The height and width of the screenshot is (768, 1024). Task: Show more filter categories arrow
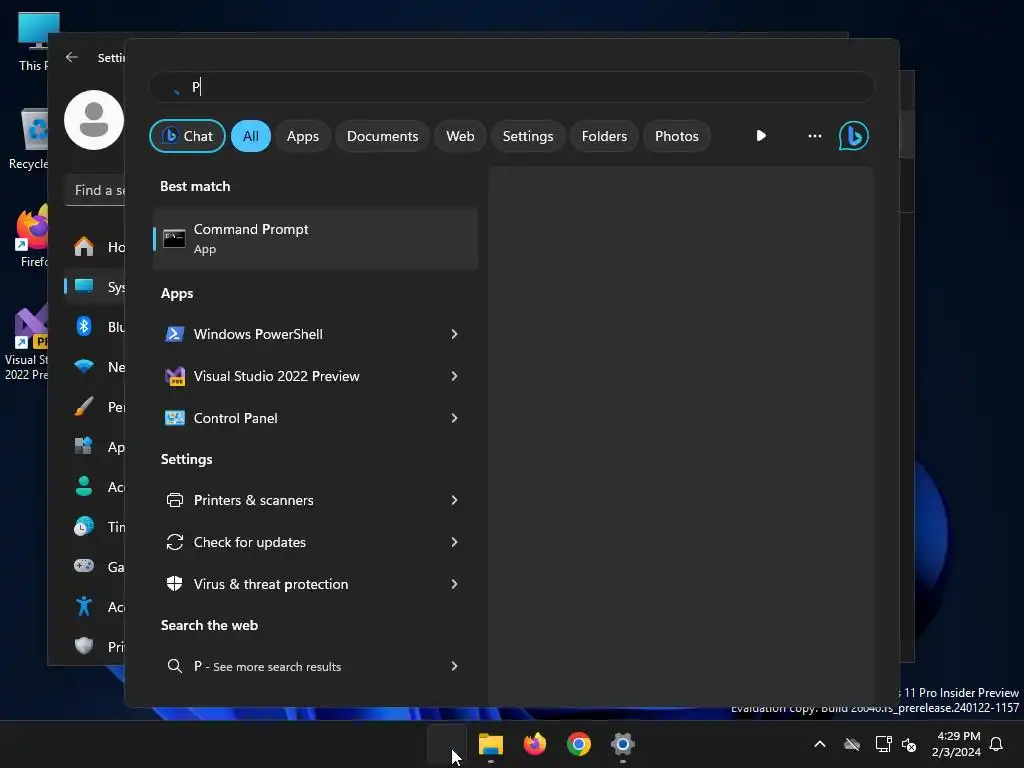(761, 136)
